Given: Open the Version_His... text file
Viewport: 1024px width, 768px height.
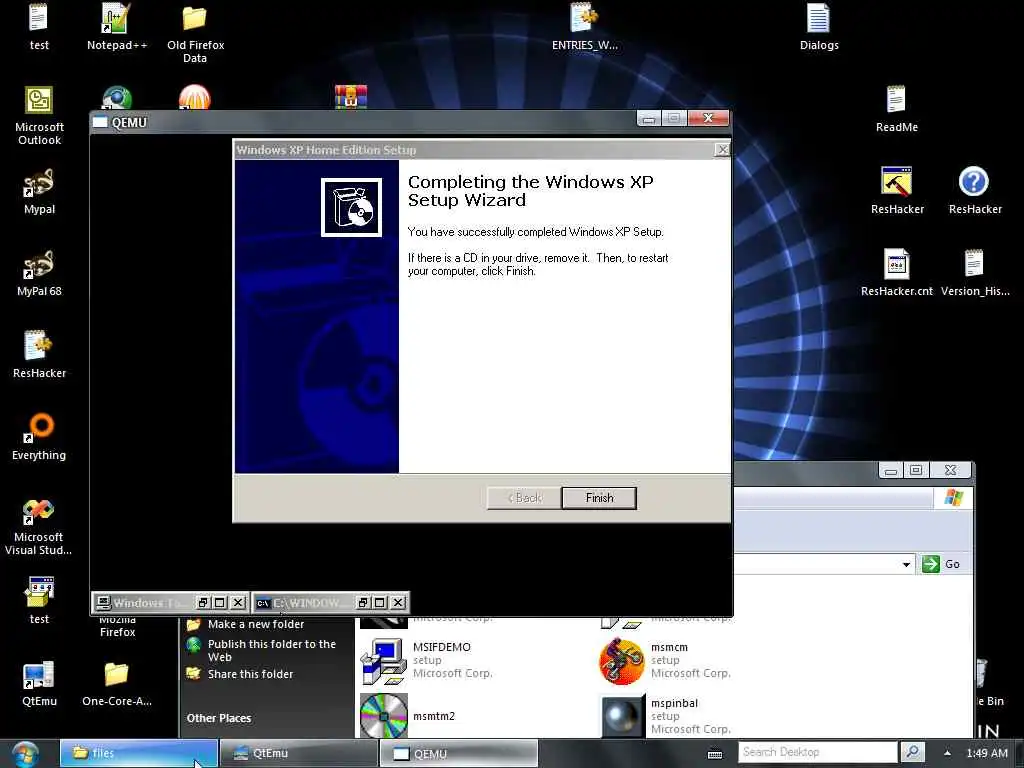Looking at the screenshot, I should (x=974, y=273).
